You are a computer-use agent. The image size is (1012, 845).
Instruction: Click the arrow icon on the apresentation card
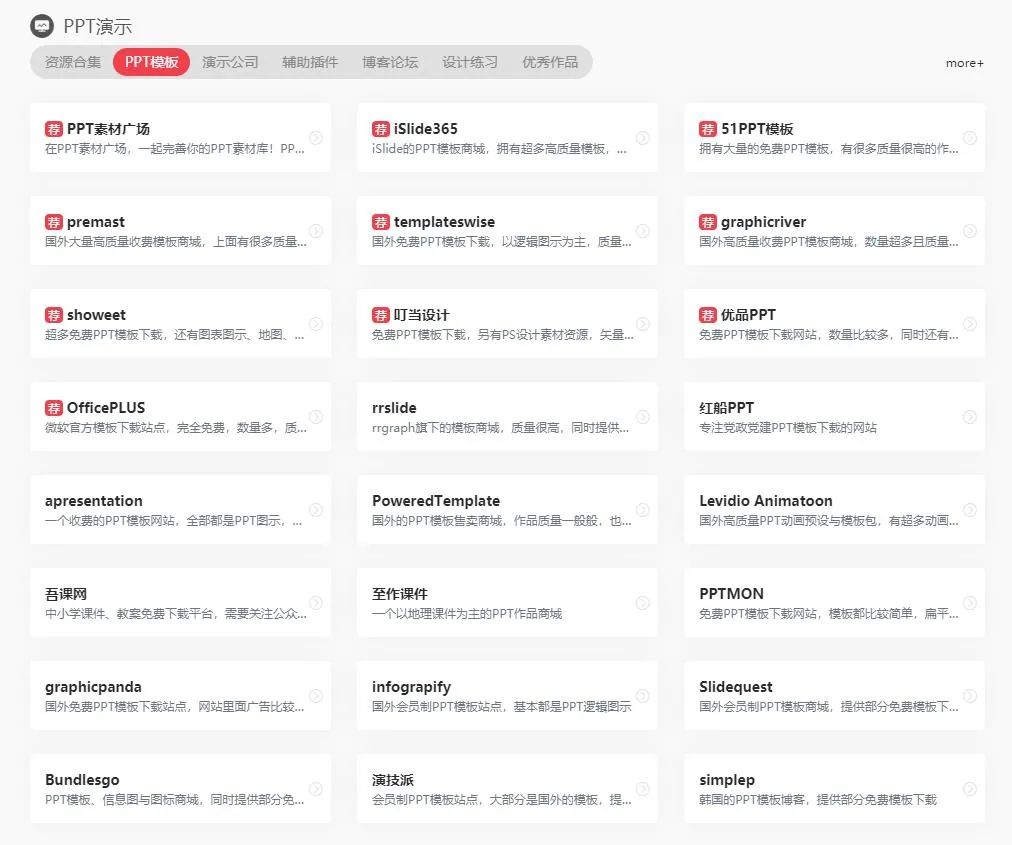click(316, 509)
